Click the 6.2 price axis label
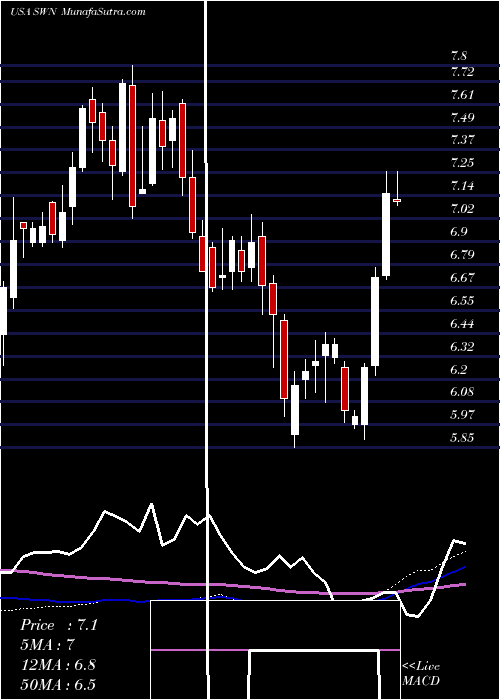The width and height of the screenshot is (500, 700). point(459,370)
